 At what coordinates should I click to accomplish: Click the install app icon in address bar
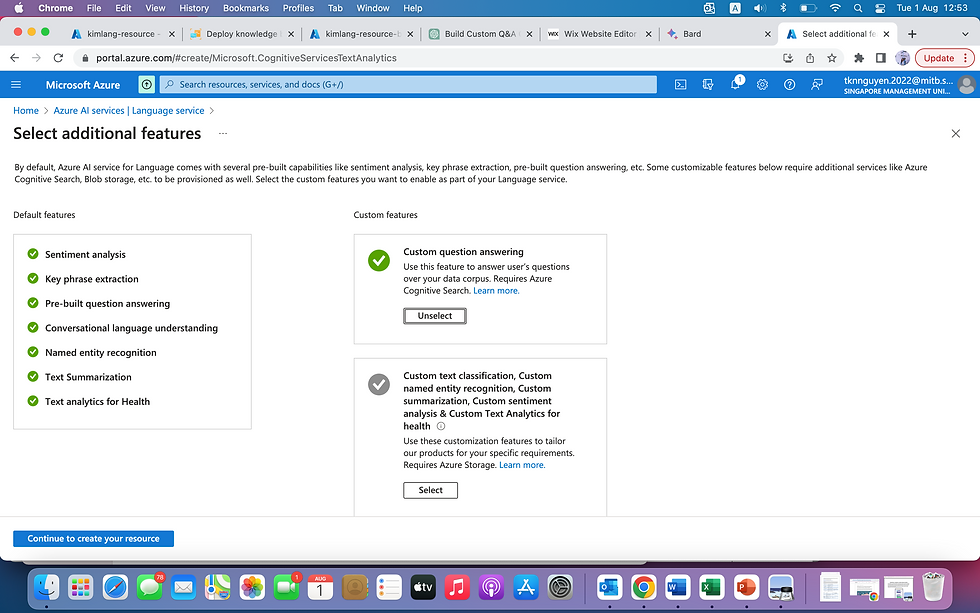(788, 58)
